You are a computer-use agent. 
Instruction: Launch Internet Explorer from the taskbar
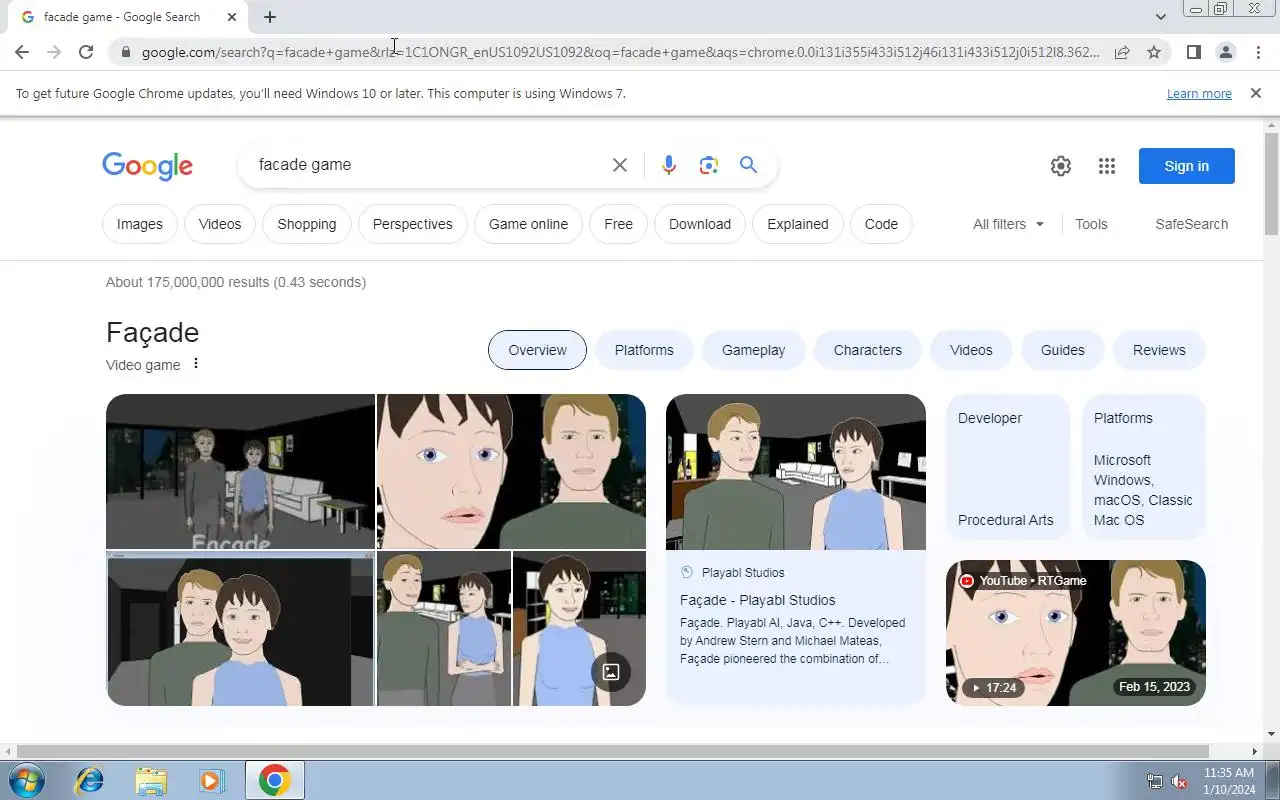(89, 780)
